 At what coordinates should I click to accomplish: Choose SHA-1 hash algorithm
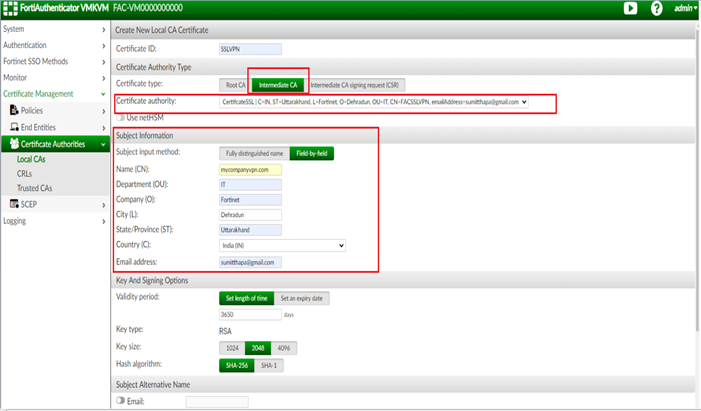click(268, 366)
